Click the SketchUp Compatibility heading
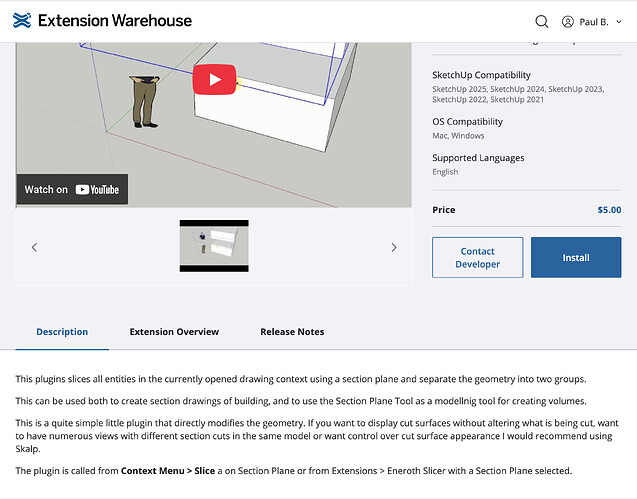Image resolution: width=637 pixels, height=499 pixels. pyautogui.click(x=481, y=75)
